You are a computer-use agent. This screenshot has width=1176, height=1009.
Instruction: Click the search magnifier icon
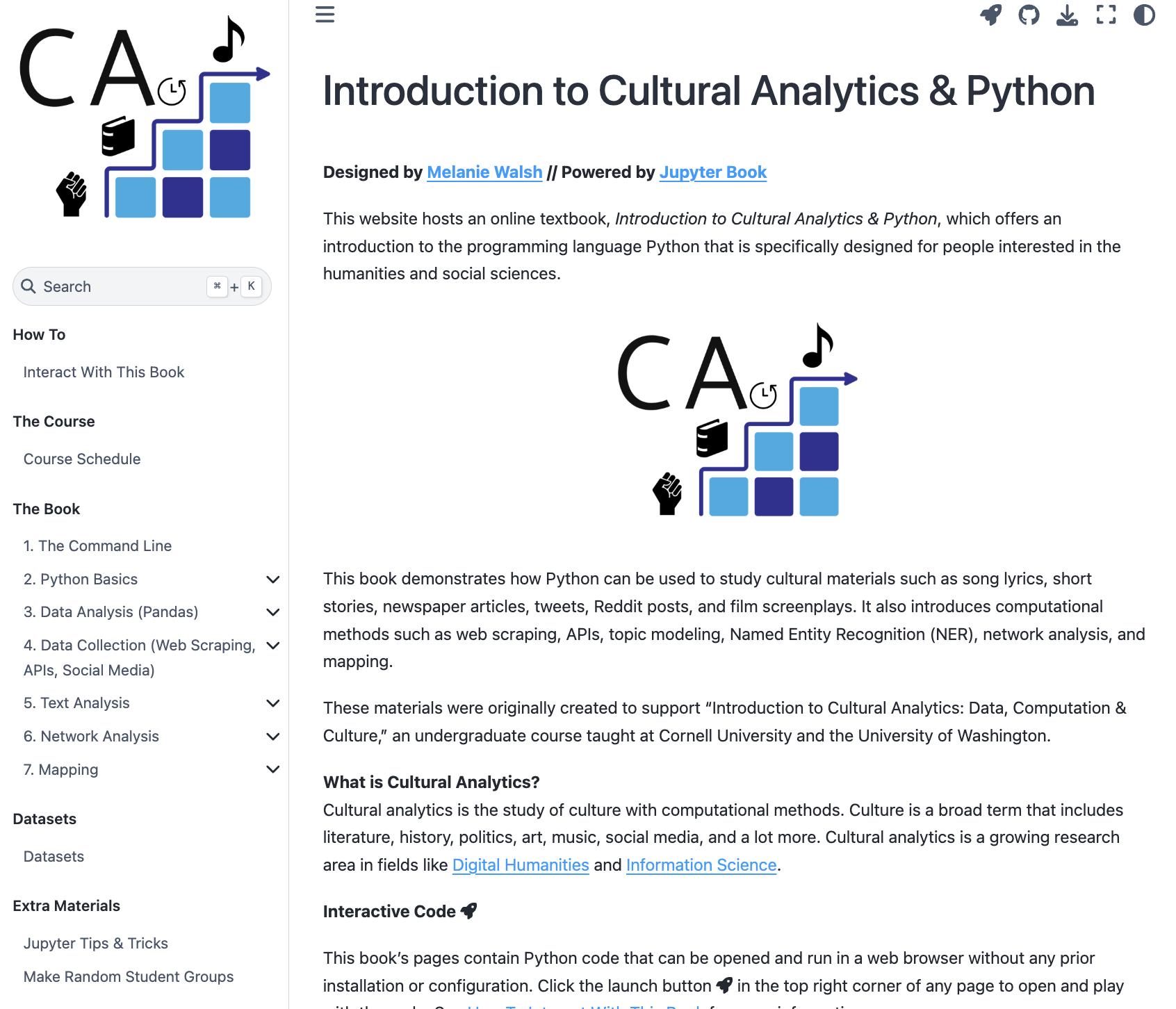(x=28, y=286)
